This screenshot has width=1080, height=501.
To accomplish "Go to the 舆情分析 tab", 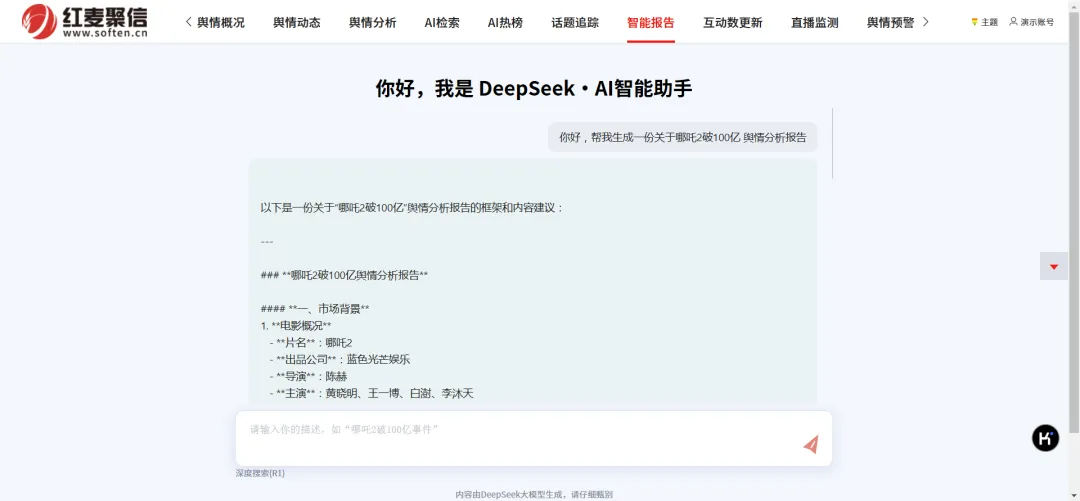I will point(372,22).
